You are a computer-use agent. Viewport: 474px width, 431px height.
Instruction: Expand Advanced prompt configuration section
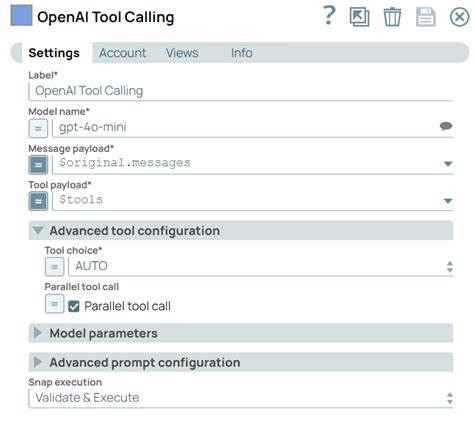click(241, 362)
